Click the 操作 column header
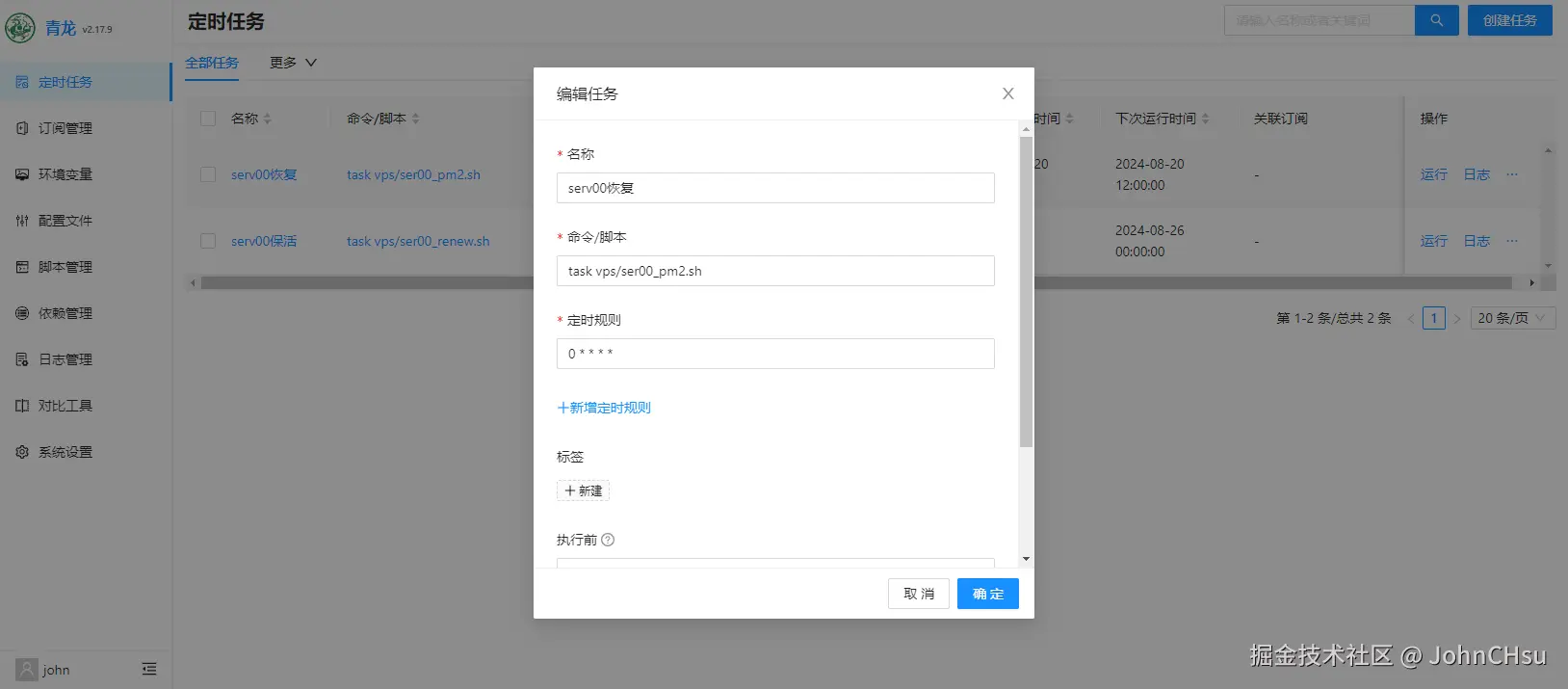 click(1434, 119)
